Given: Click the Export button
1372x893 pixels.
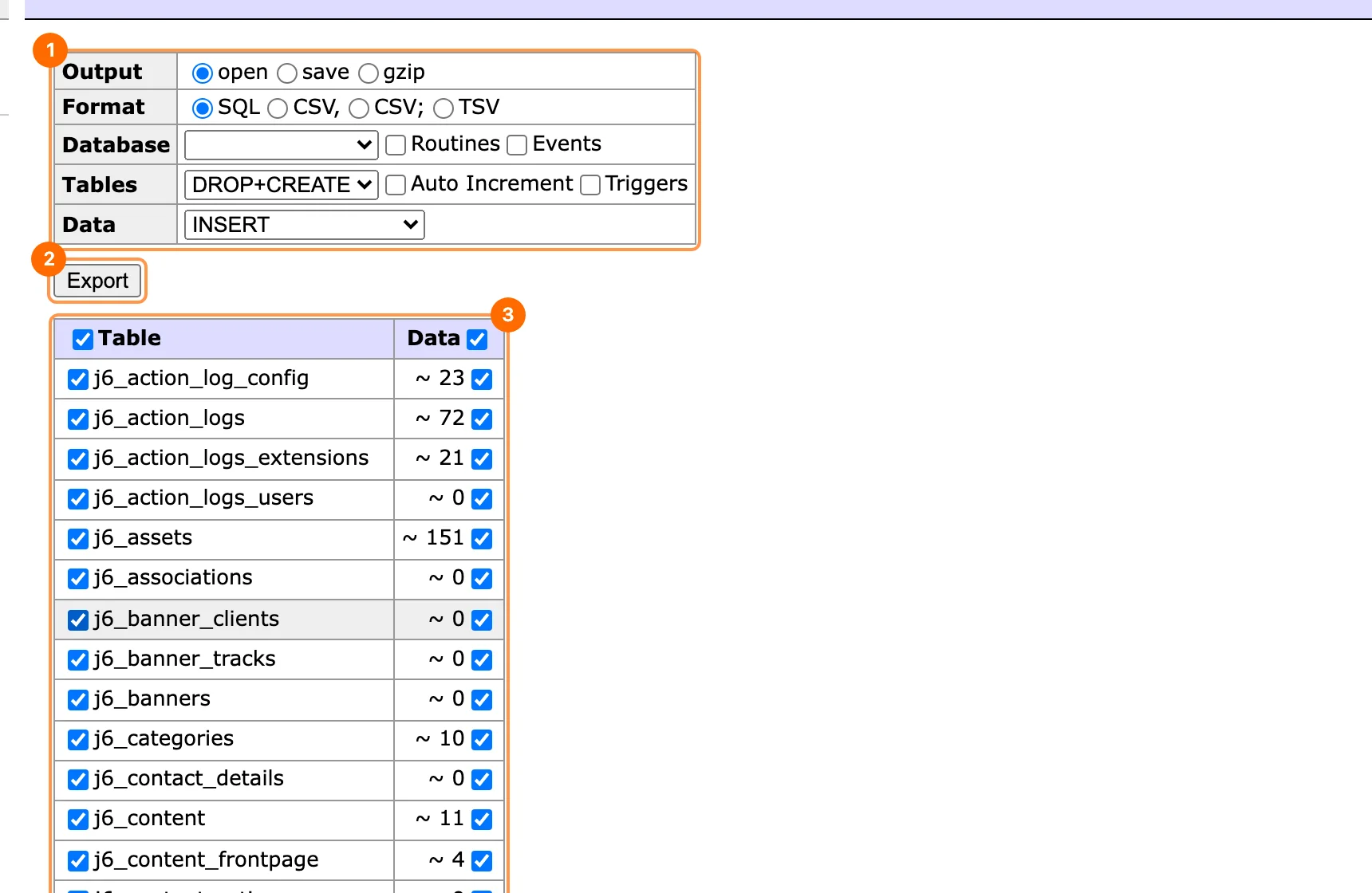Looking at the screenshot, I should [97, 281].
